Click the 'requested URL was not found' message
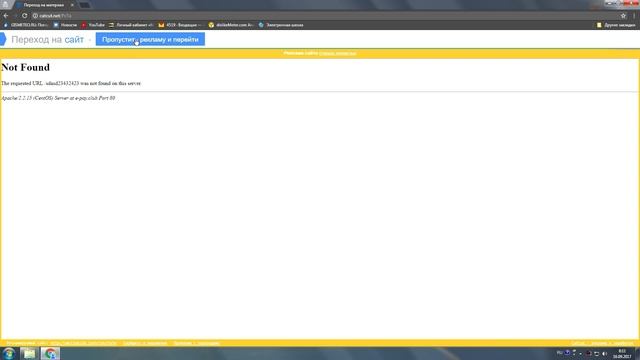 71,83
